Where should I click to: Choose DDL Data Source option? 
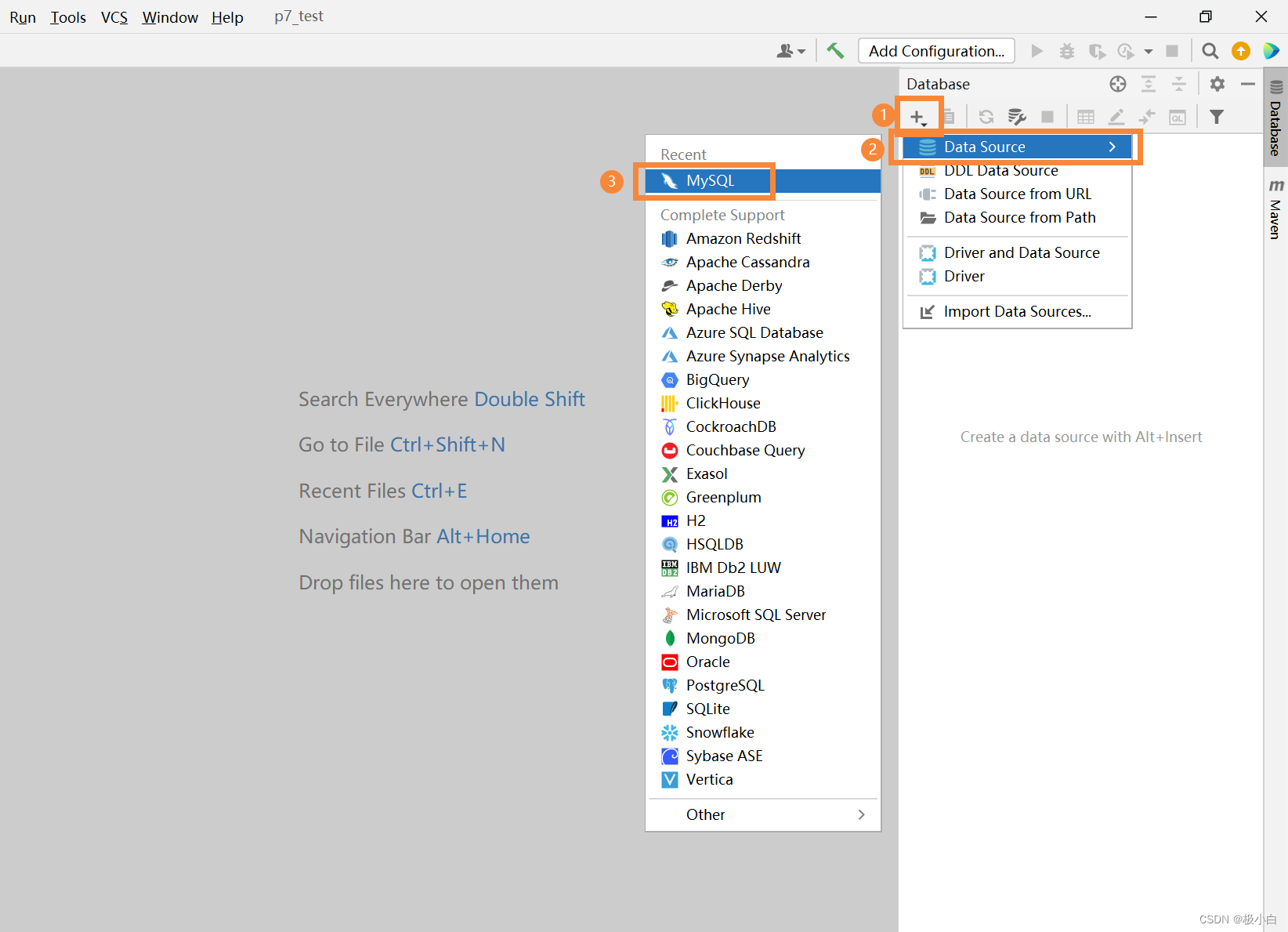click(1018, 170)
